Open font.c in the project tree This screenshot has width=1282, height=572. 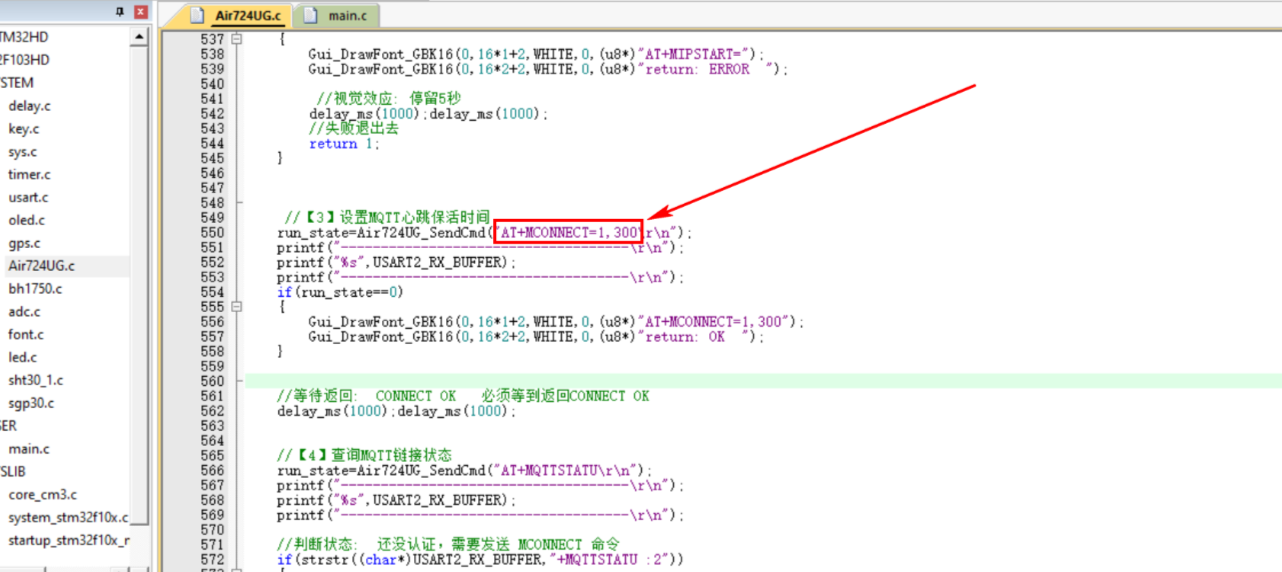coord(26,334)
